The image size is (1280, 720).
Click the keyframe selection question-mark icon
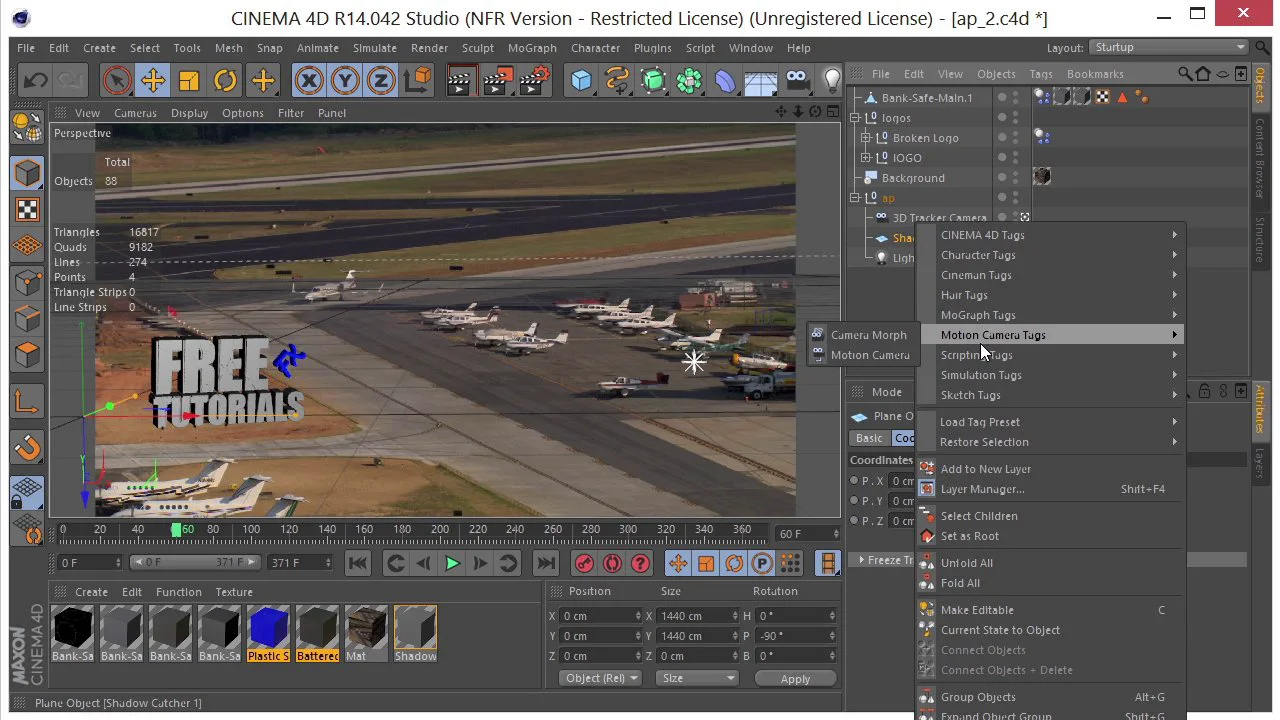click(x=641, y=563)
